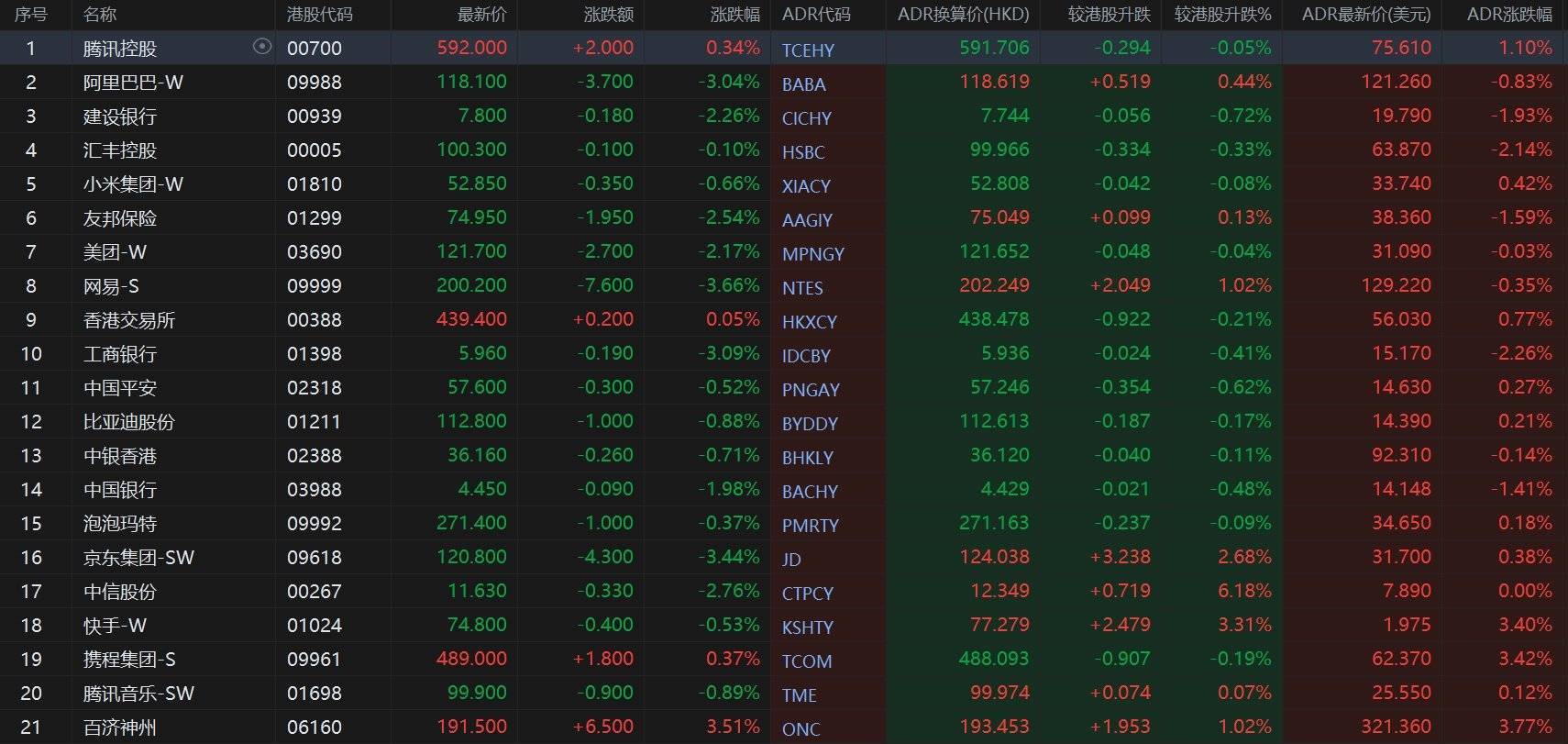Open the 携程集团-S row name
The height and width of the screenshot is (744, 1568).
pos(129,660)
